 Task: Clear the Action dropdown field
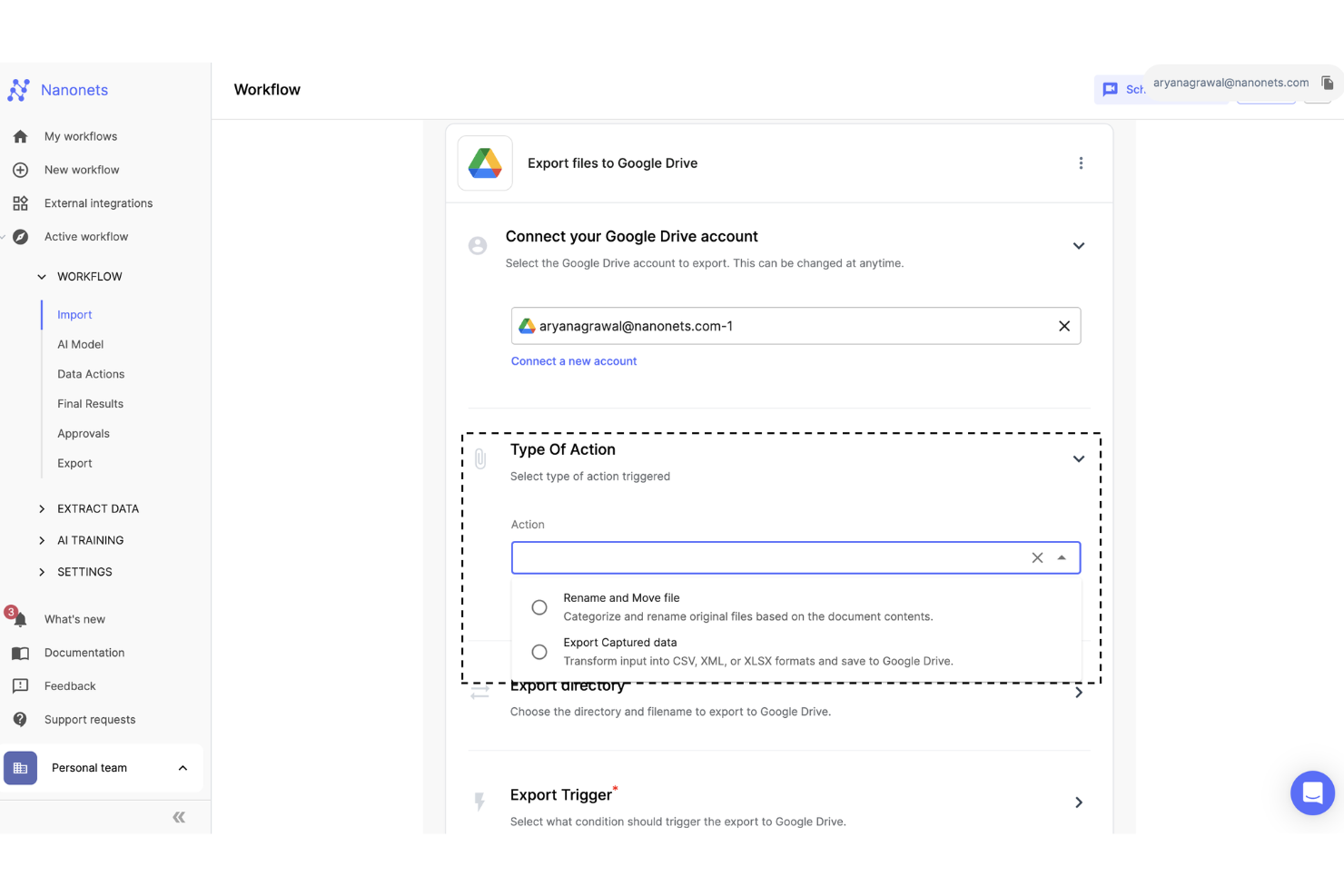click(1037, 557)
